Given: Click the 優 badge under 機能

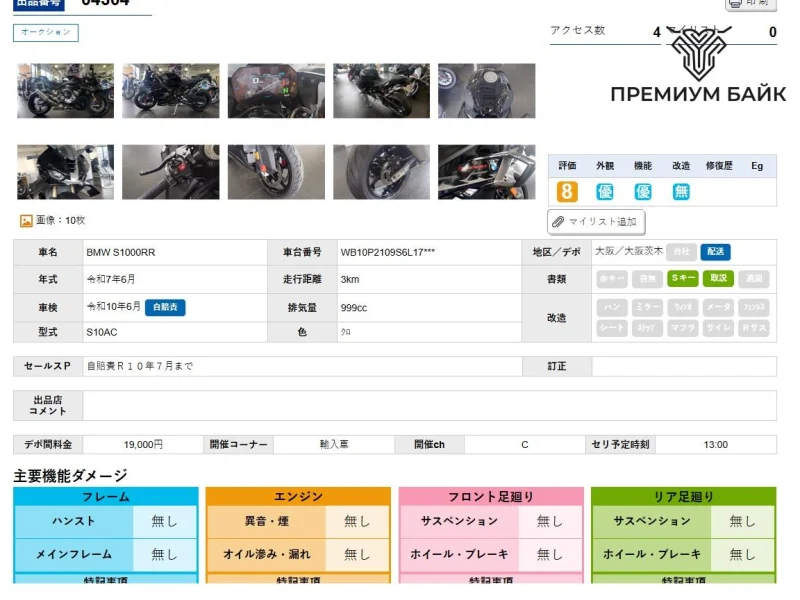Looking at the screenshot, I should [x=643, y=192].
